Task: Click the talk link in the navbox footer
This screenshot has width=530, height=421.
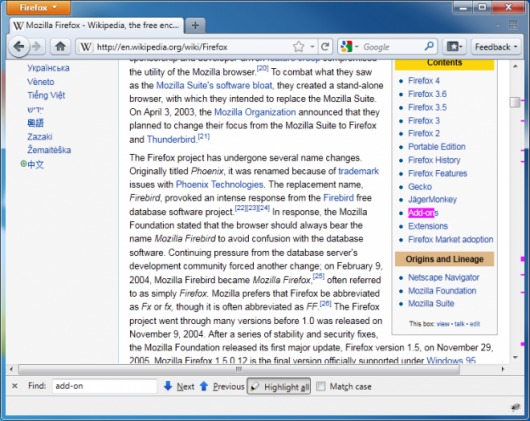Action: click(x=459, y=324)
